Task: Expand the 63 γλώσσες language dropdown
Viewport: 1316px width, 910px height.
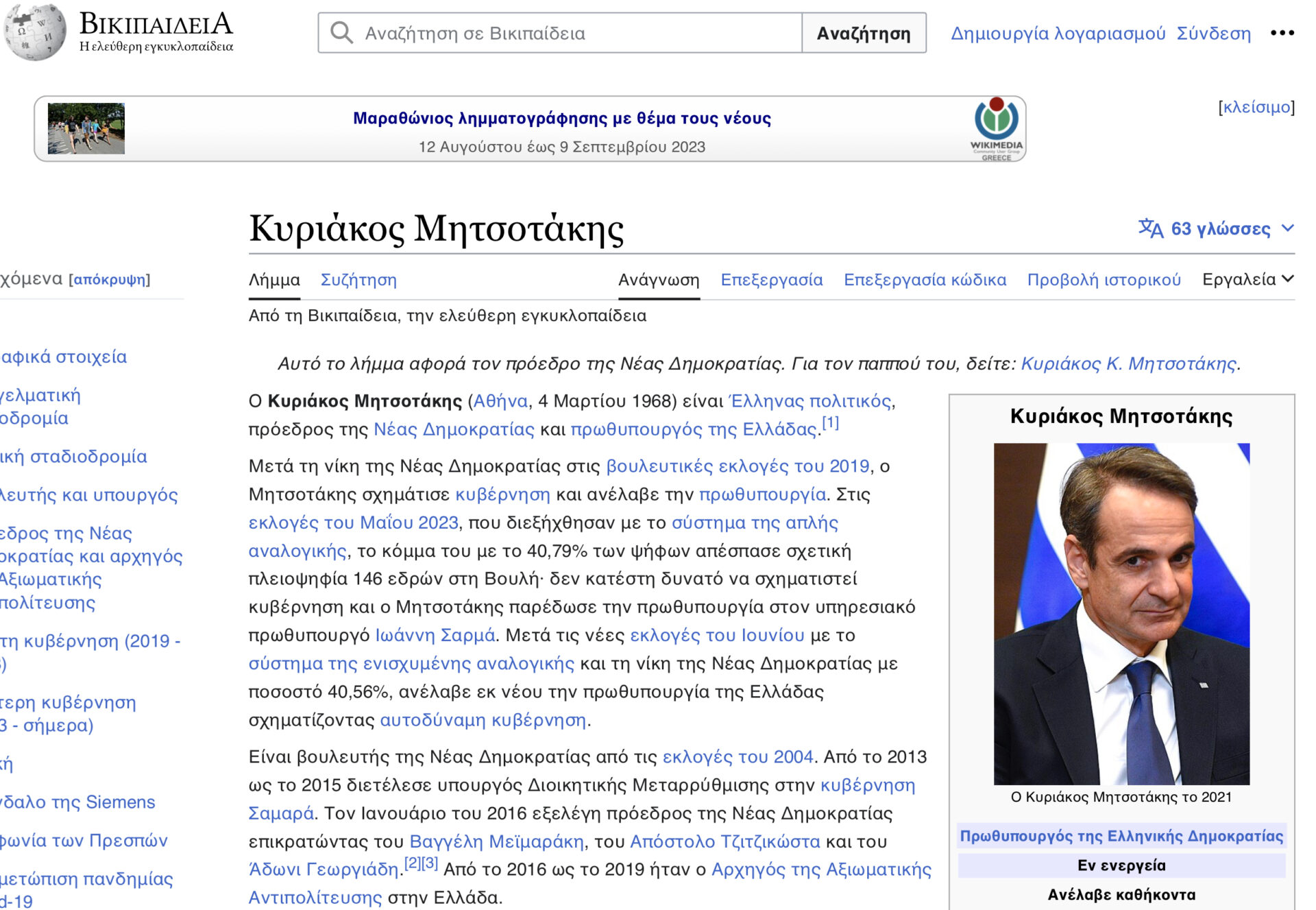Action: [x=1221, y=228]
